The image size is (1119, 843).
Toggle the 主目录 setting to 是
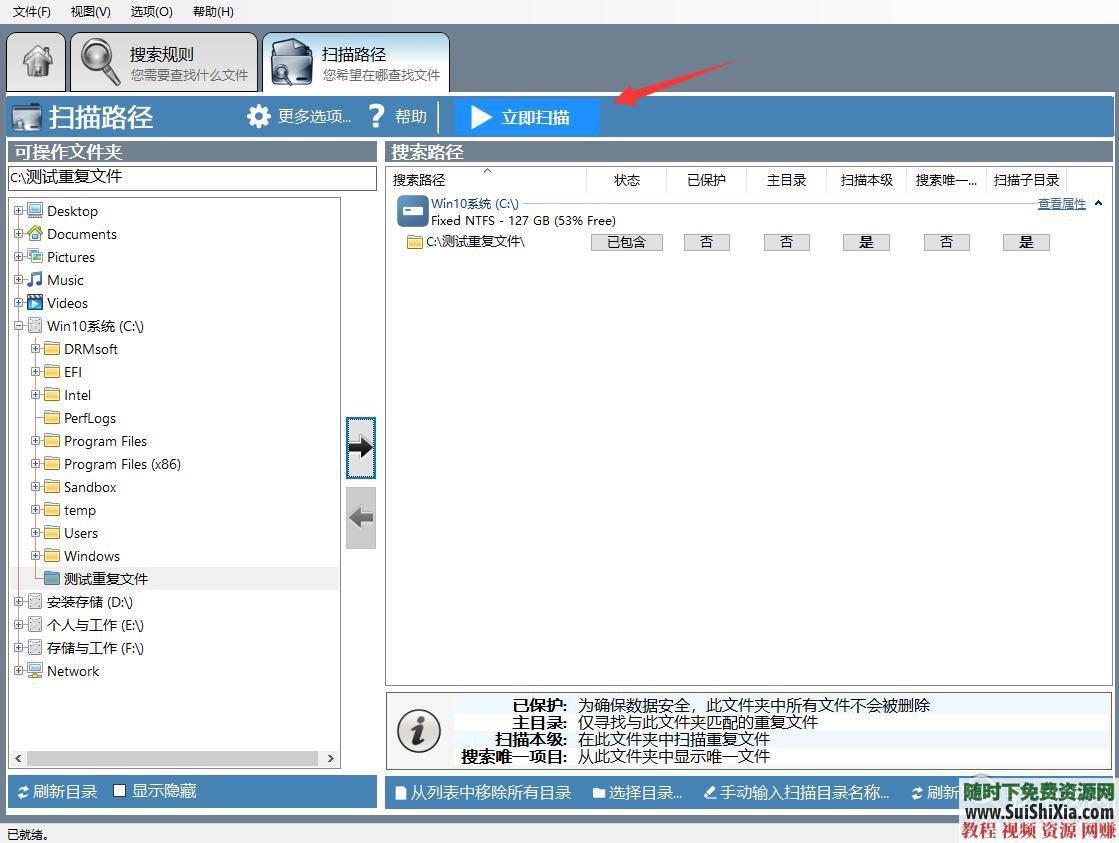click(x=787, y=242)
